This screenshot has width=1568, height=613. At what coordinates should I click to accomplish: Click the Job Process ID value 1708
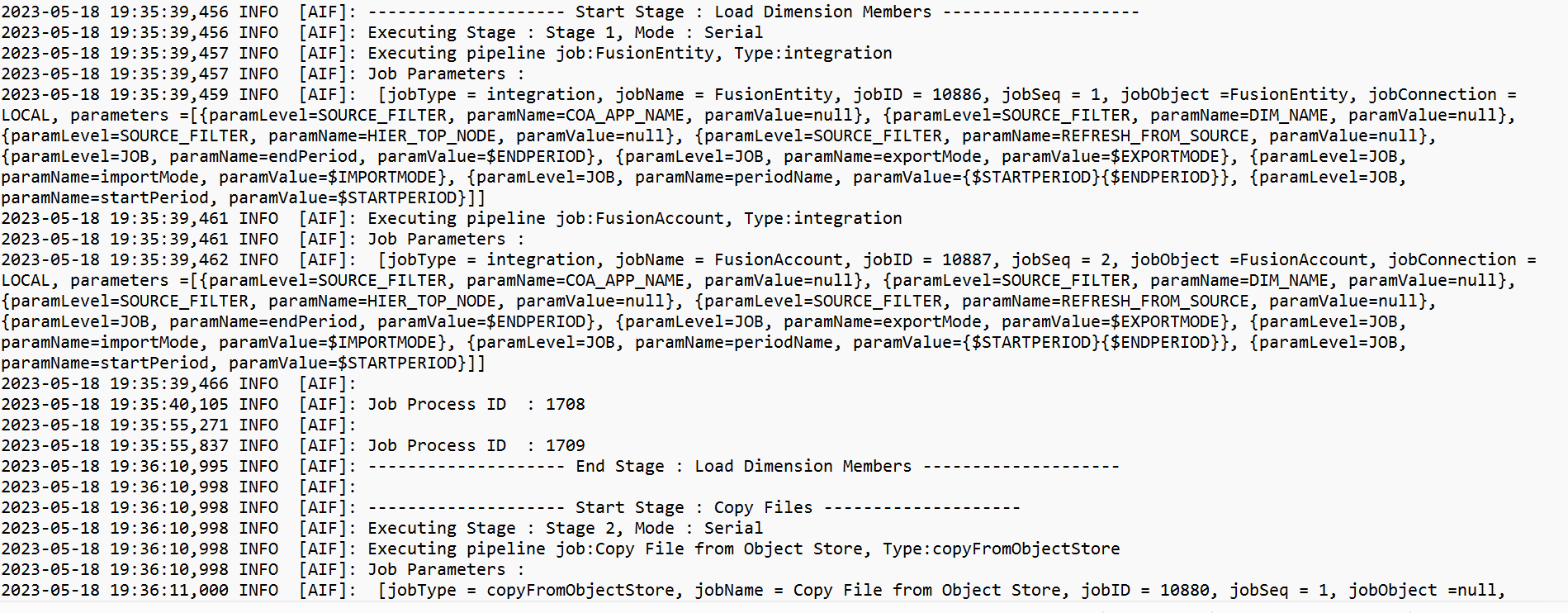[565, 404]
